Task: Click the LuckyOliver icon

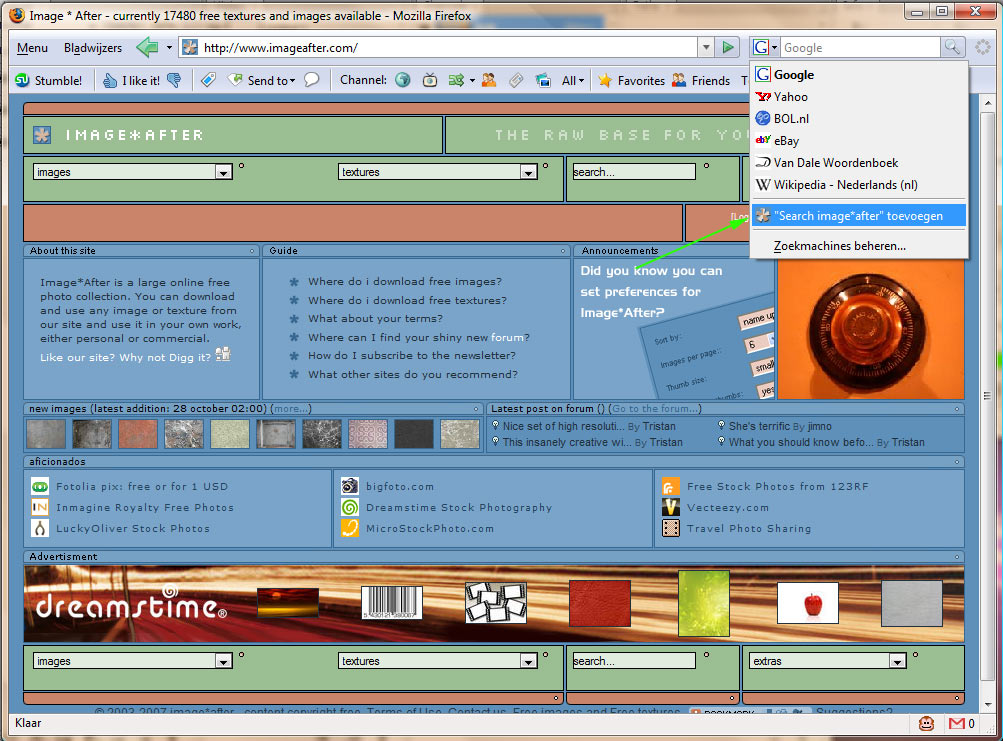Action: pyautogui.click(x=40, y=529)
